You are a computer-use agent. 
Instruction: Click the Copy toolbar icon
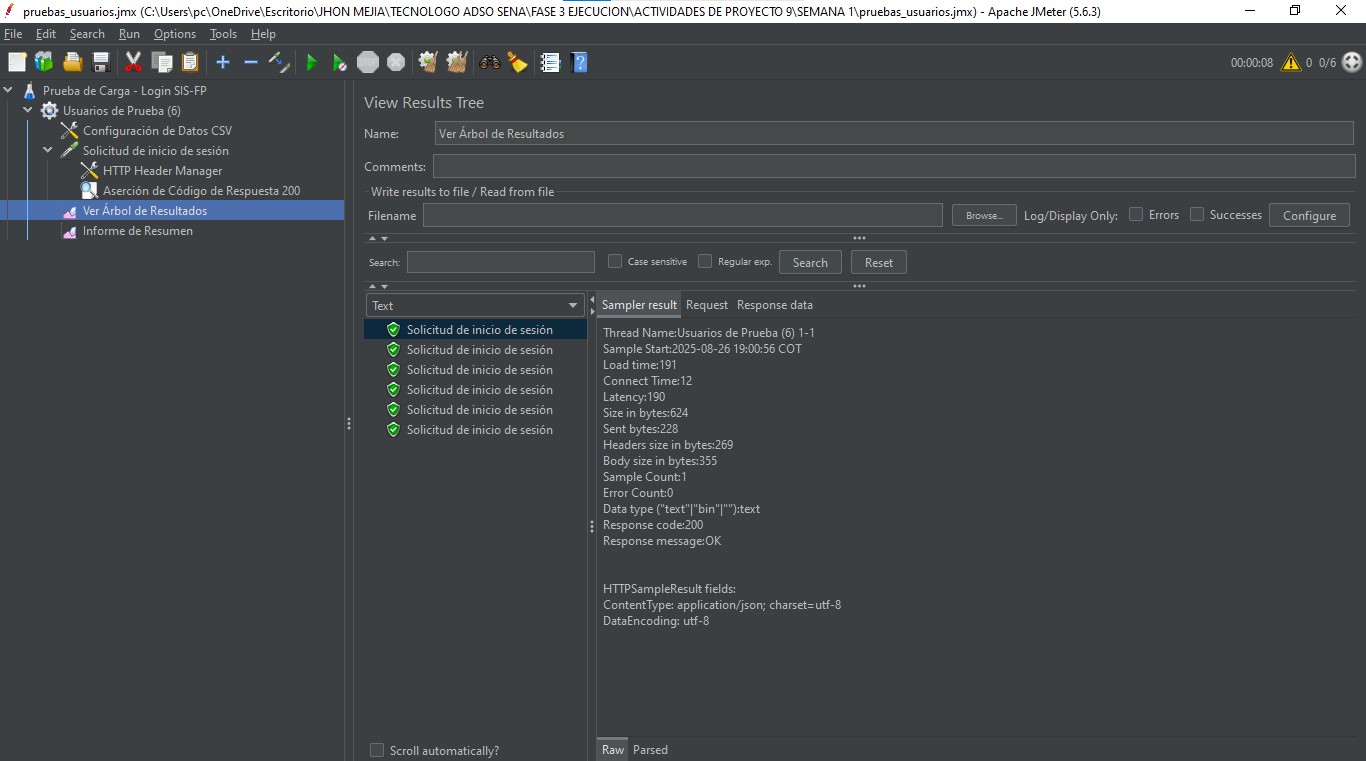point(161,62)
